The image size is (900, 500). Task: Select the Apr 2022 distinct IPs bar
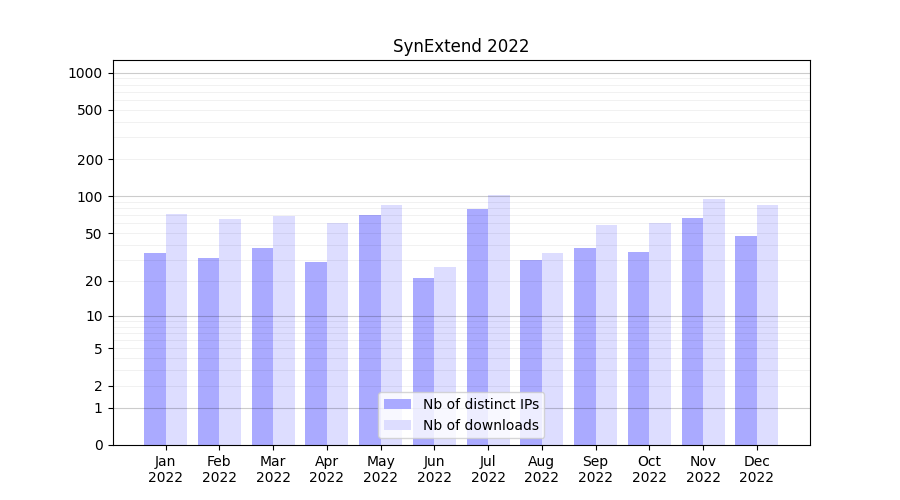pyautogui.click(x=316, y=353)
